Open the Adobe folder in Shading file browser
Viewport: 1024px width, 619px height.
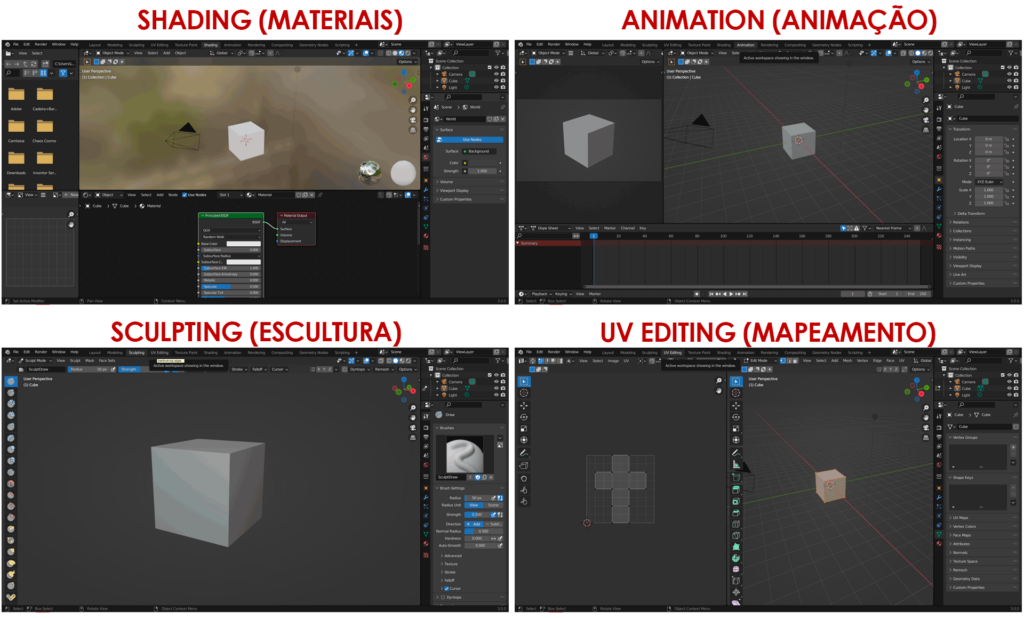tap(16, 95)
